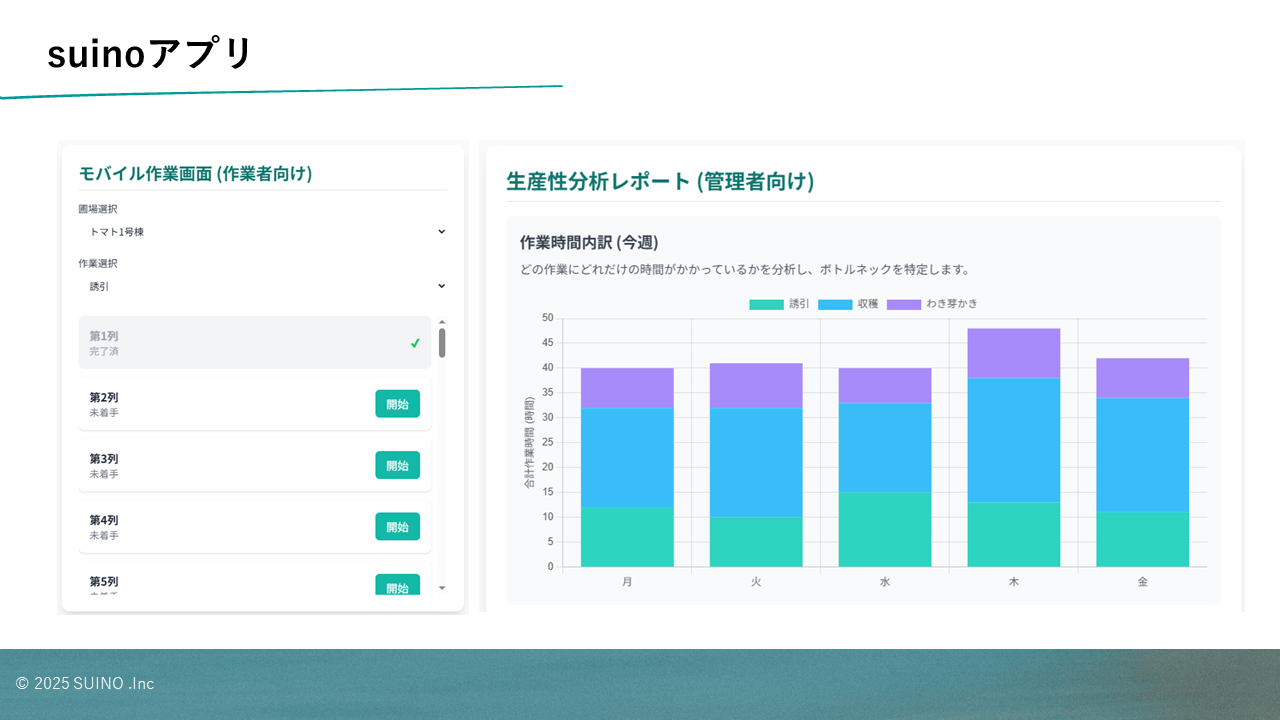
Task: Click the blue 収穫 segment for 金
Action: 1143,455
